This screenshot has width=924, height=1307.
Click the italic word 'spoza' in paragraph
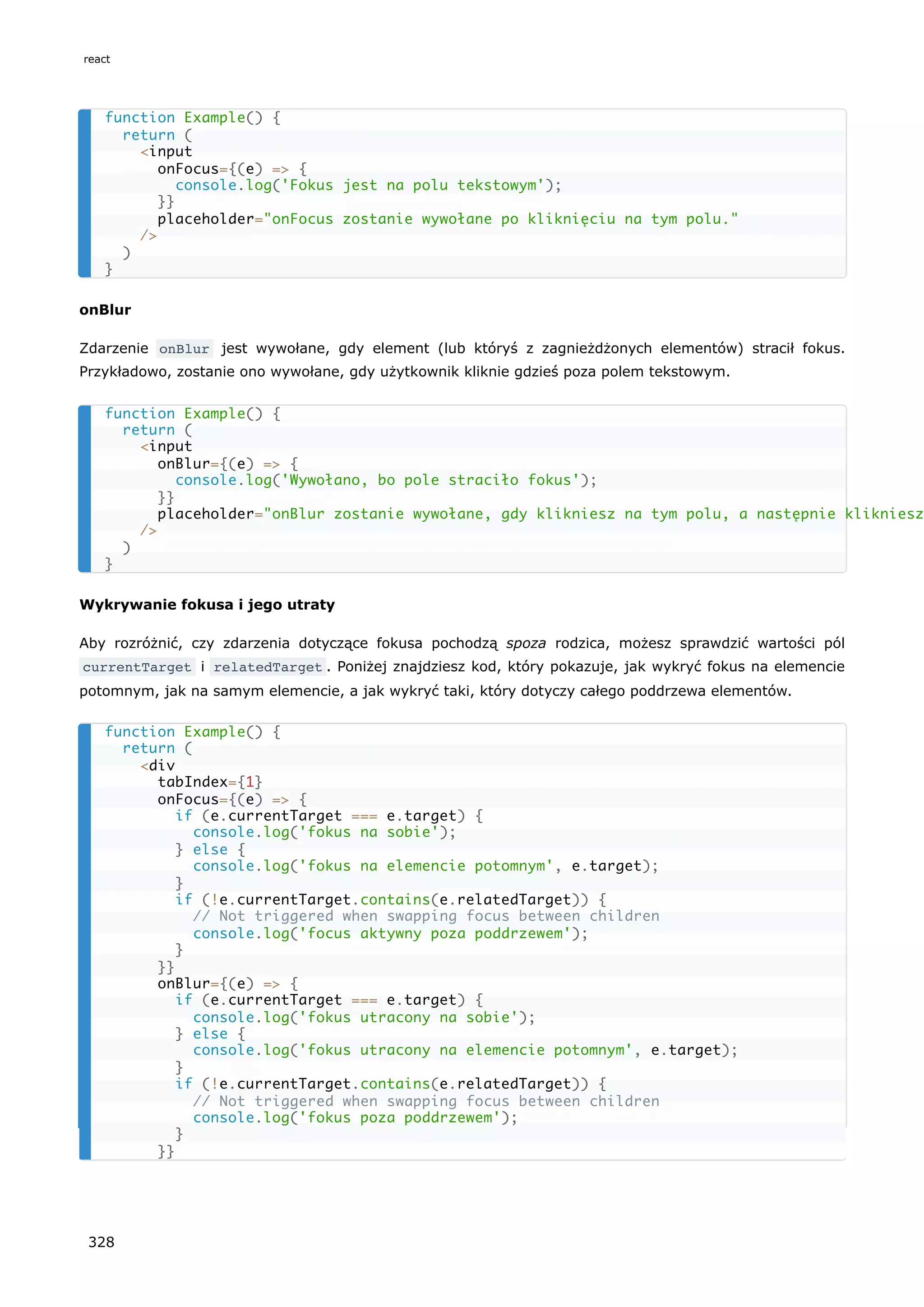[x=526, y=643]
